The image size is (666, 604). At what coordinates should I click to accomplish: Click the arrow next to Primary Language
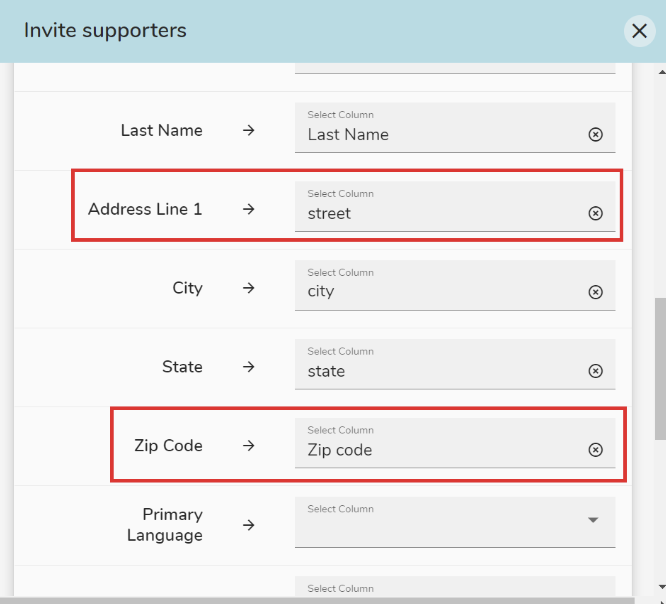tap(248, 525)
